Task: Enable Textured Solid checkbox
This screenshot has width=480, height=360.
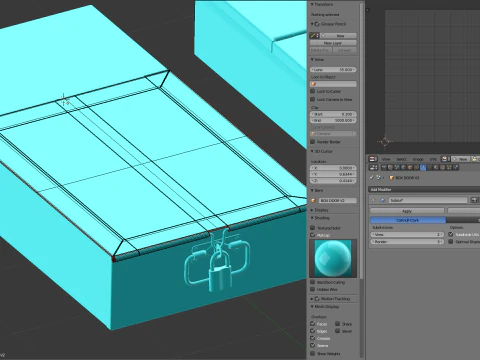Action: pyautogui.click(x=313, y=228)
